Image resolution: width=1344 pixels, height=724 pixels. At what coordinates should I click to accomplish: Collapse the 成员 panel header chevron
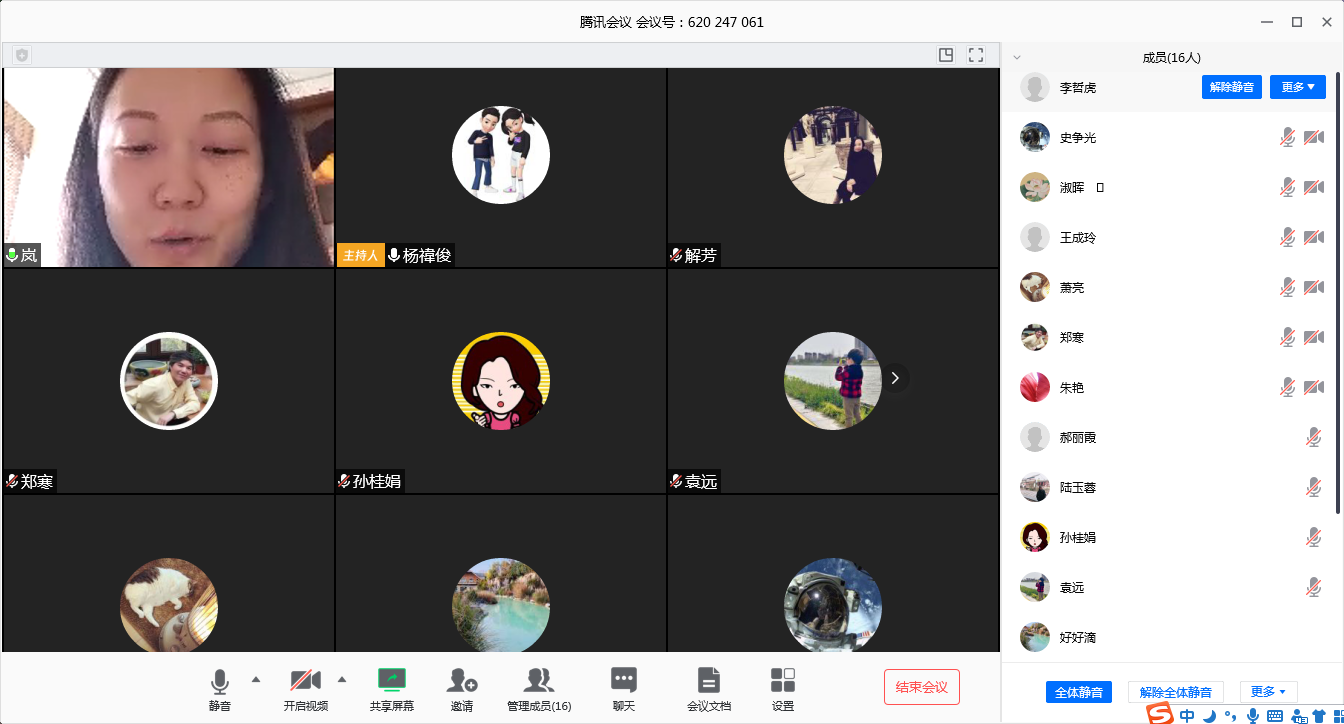(x=1017, y=58)
